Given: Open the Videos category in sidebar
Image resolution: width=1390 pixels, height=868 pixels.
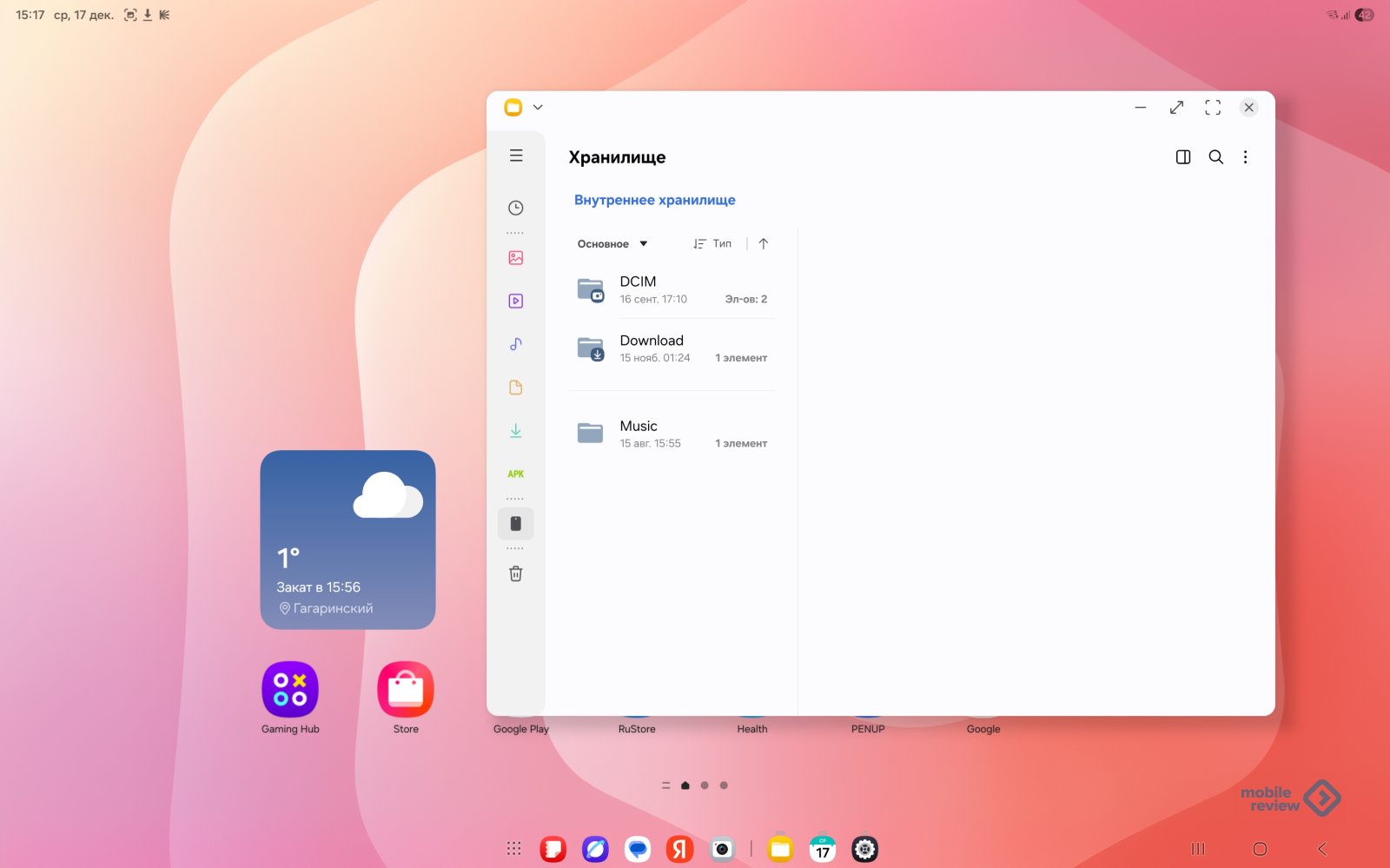Looking at the screenshot, I should pos(515,301).
